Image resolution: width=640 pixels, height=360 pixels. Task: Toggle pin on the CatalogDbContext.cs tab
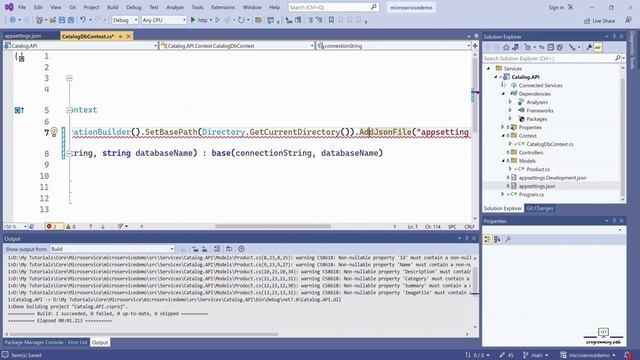(120, 36)
